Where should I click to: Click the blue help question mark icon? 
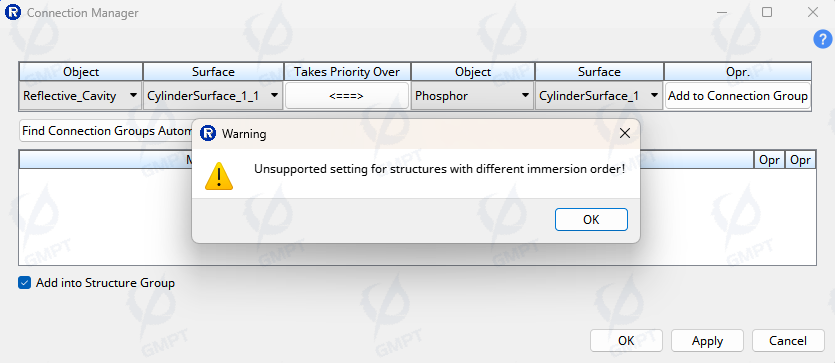(x=823, y=39)
